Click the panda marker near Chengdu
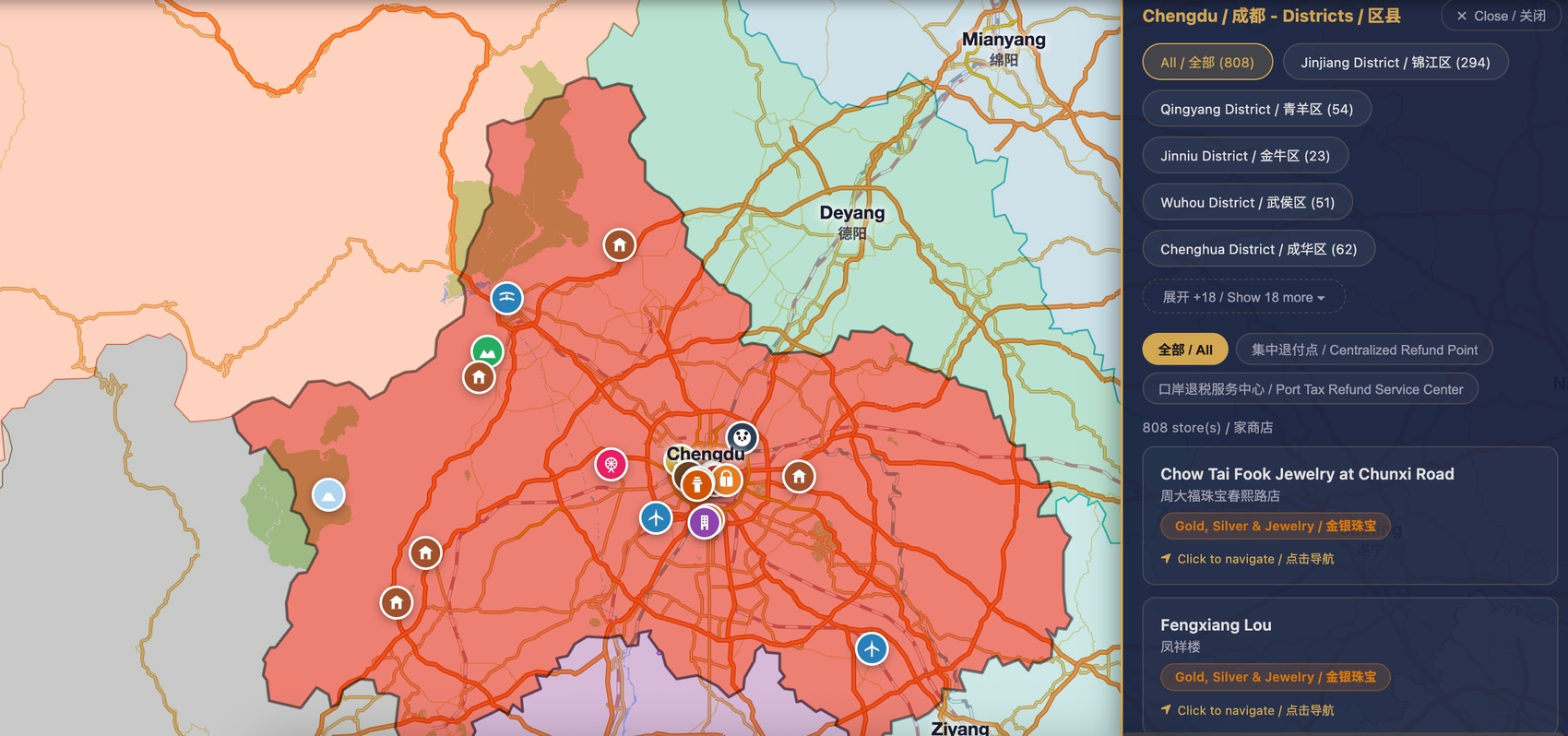 coord(742,437)
